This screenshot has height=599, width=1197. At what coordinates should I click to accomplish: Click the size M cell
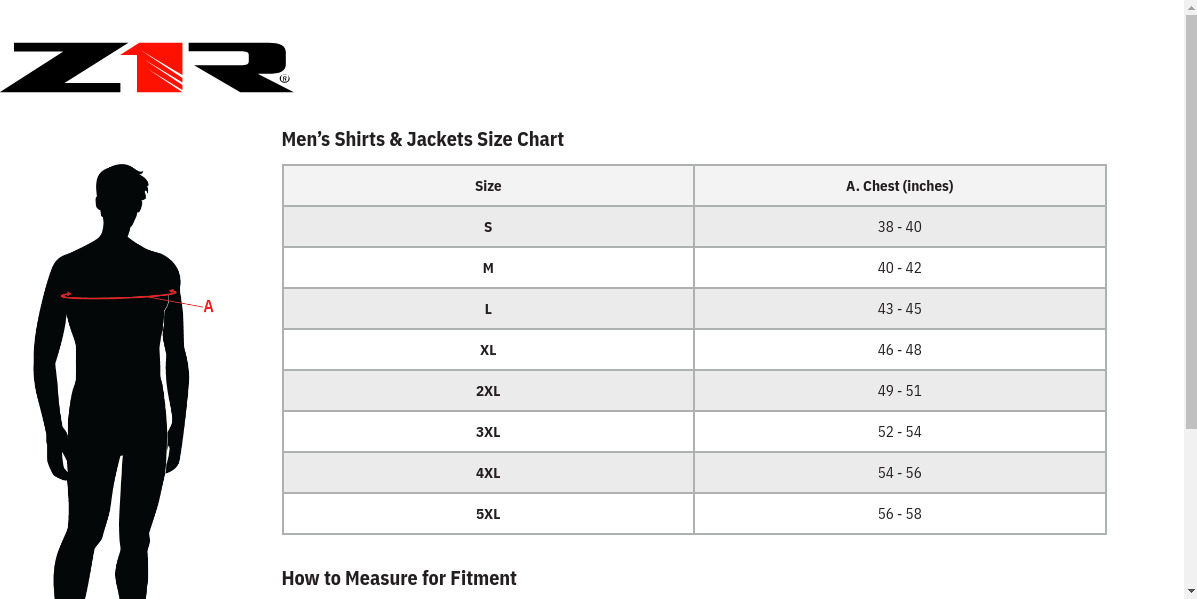[488, 268]
